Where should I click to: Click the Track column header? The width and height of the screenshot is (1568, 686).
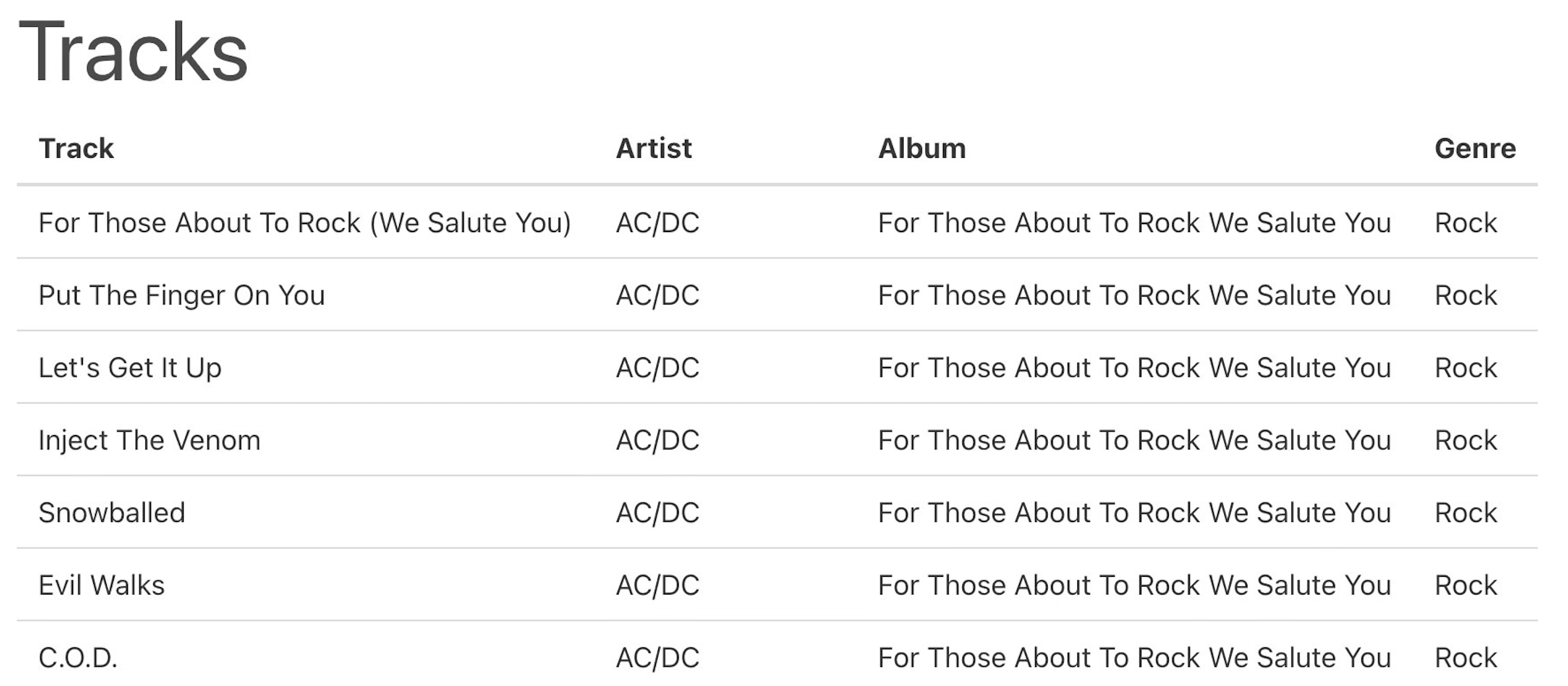[x=76, y=149]
